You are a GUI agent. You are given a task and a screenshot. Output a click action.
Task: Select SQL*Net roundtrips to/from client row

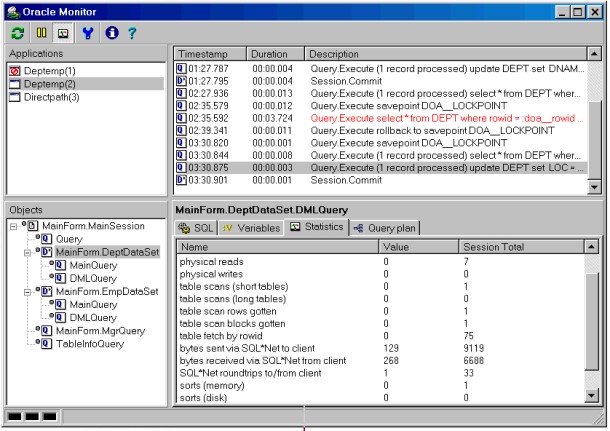coord(380,373)
